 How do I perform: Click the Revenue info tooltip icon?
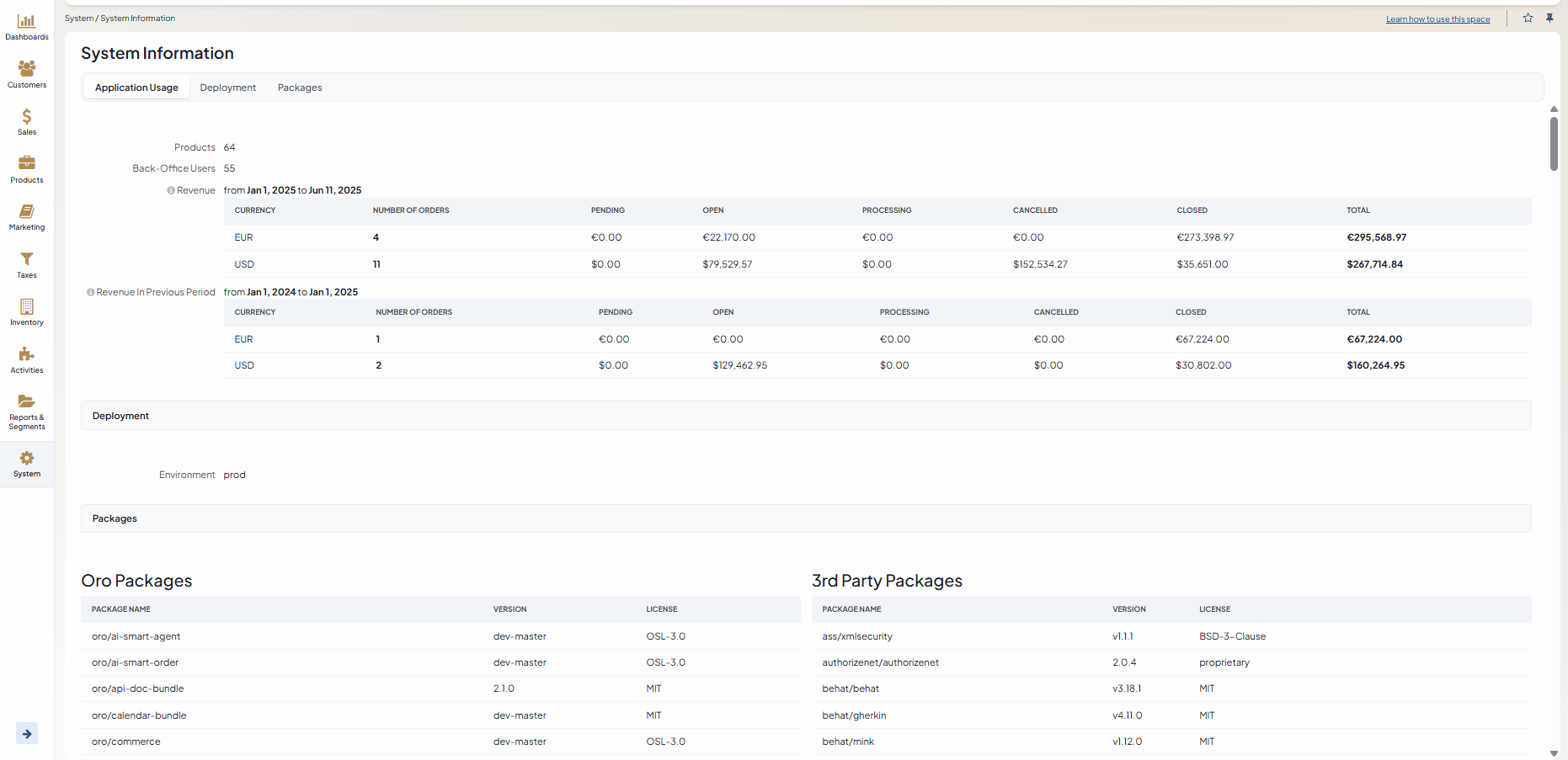pos(171,190)
